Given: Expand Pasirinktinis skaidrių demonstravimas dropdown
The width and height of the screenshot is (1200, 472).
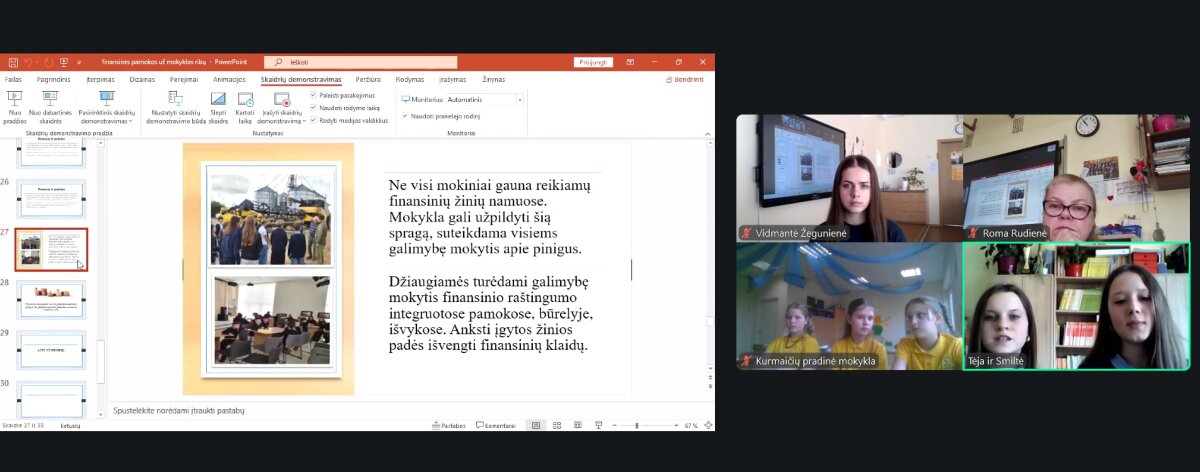Looking at the screenshot, I should click(107, 121).
